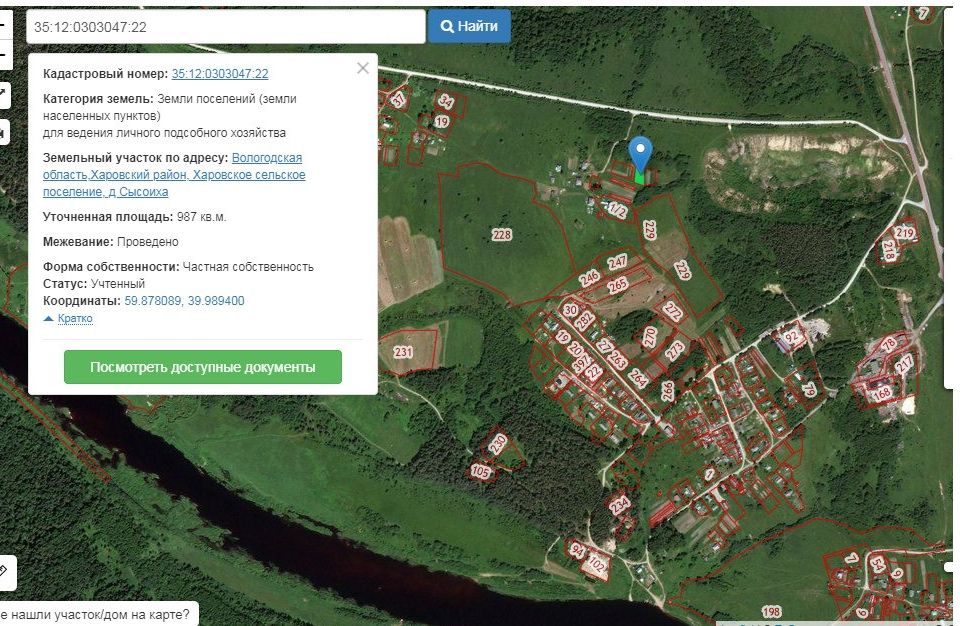
Task: Click the cadastral number search field
Action: (225, 27)
